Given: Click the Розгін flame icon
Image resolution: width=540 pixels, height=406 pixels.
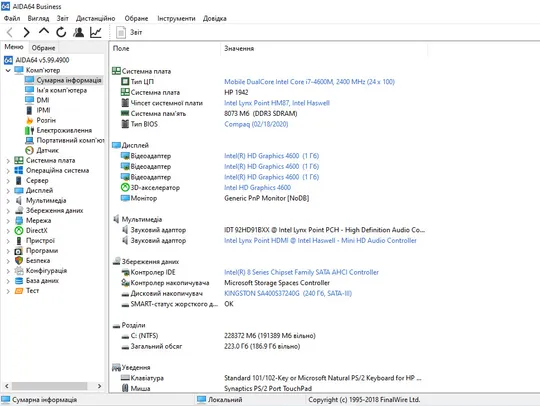Looking at the screenshot, I should tap(30, 120).
